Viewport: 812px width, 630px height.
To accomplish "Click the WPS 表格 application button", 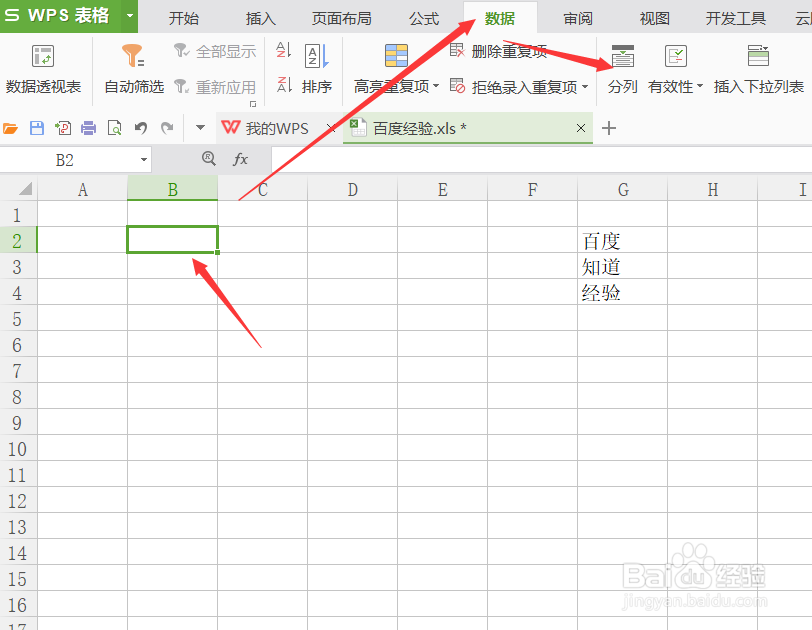I will click(61, 16).
